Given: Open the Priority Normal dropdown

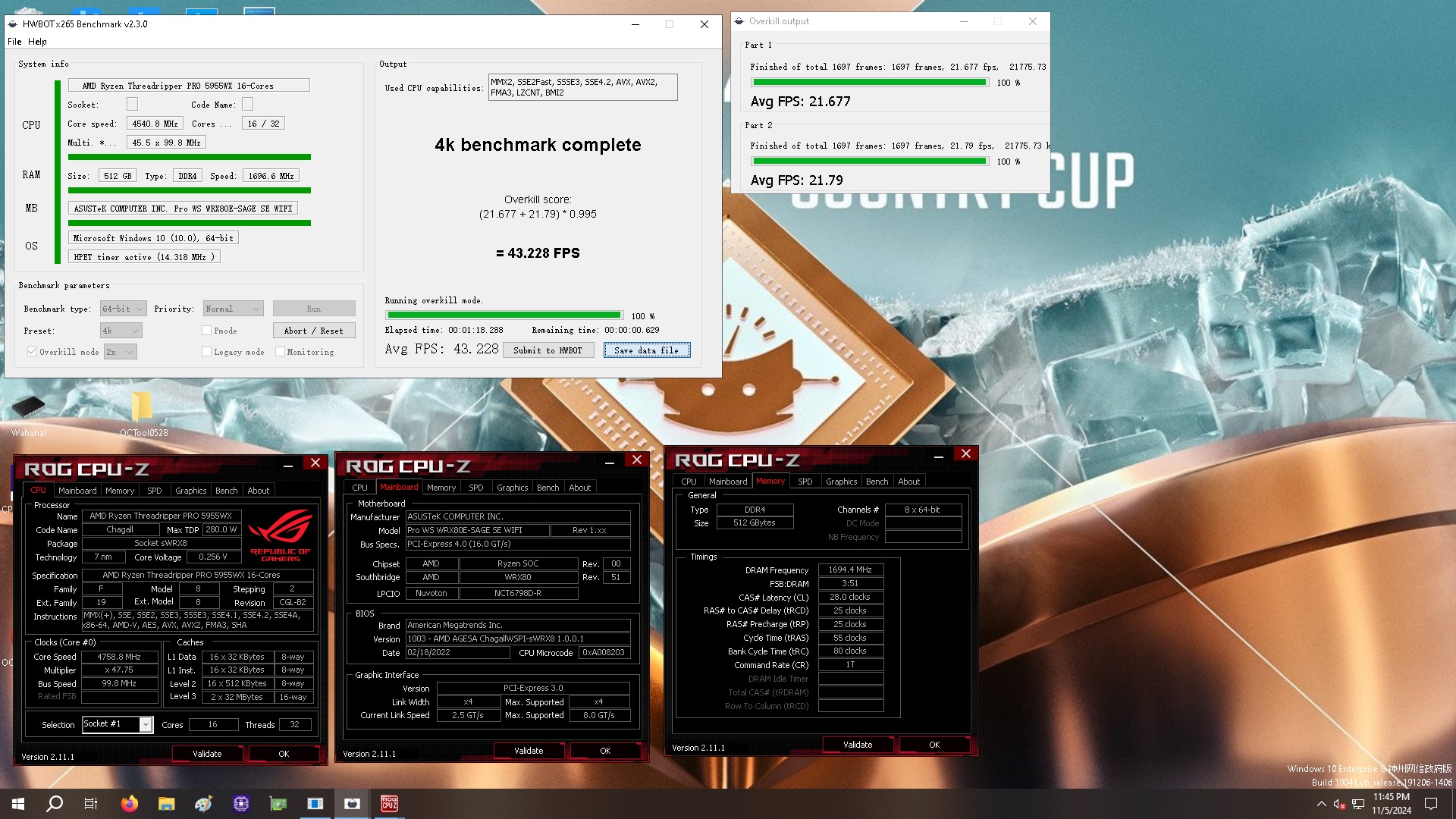Looking at the screenshot, I should coord(233,309).
